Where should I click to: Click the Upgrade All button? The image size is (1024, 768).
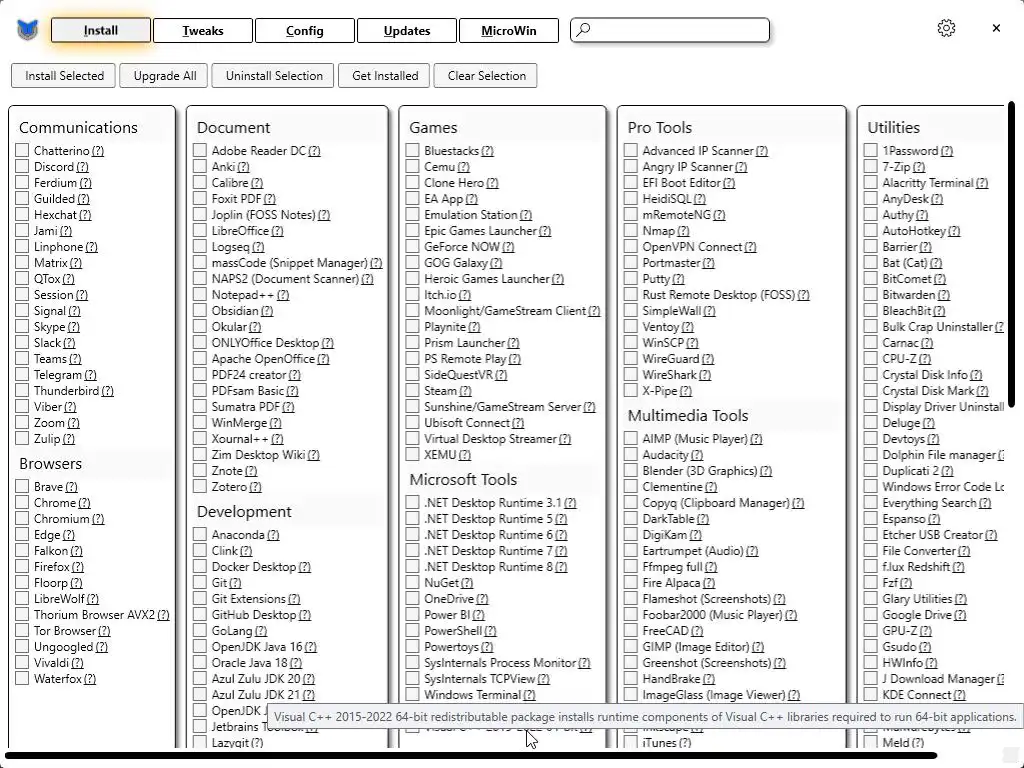165,76
